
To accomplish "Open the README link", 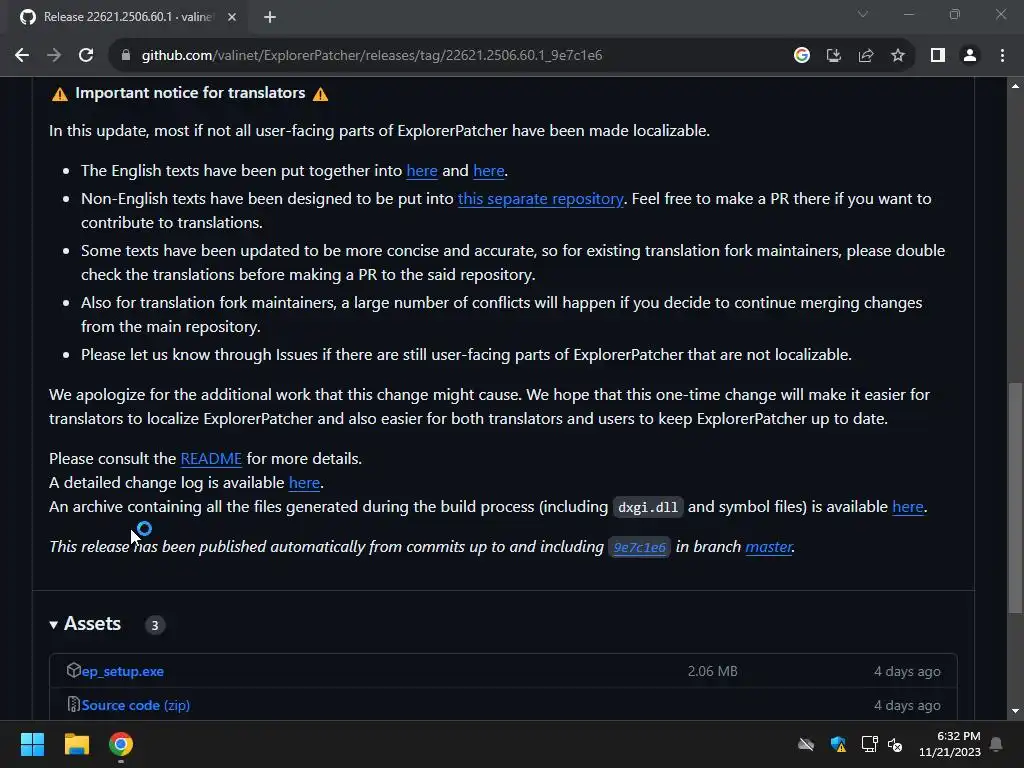I will [211, 458].
